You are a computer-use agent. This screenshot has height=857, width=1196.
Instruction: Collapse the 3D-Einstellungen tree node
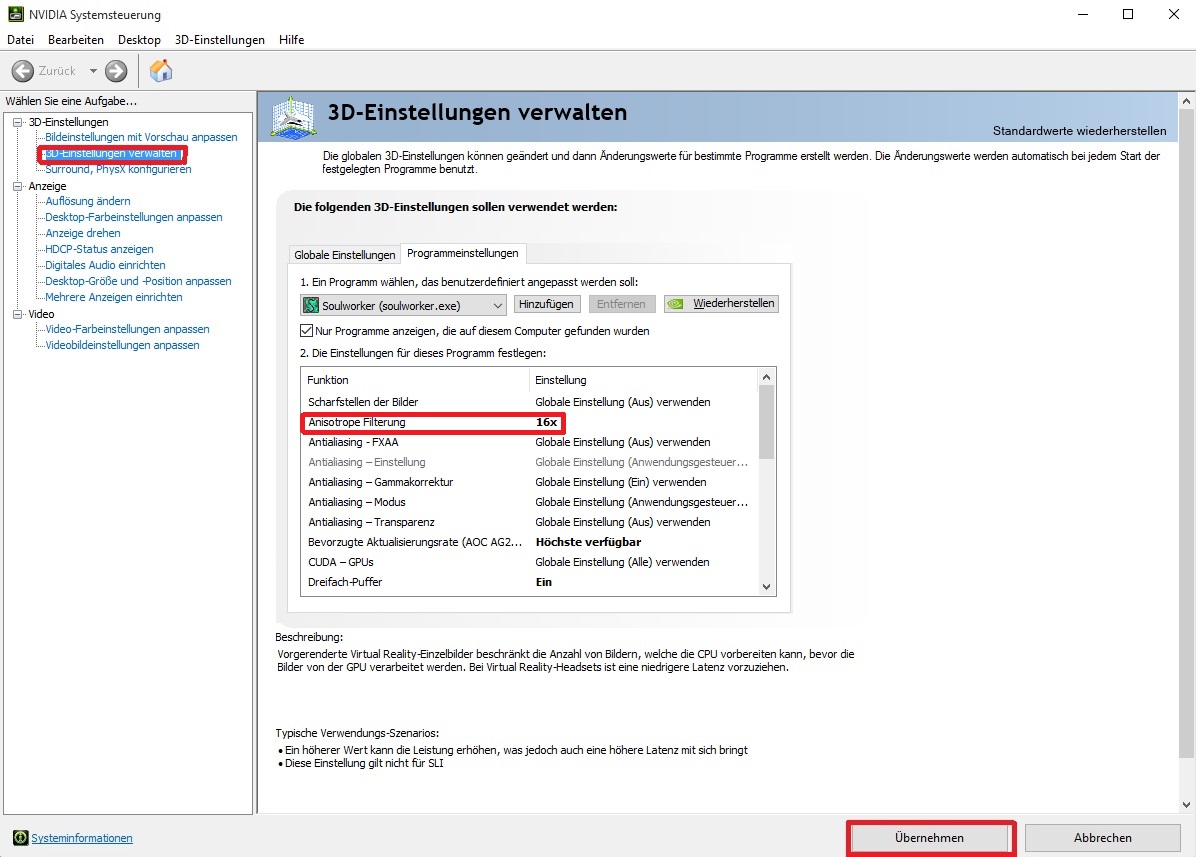pyautogui.click(x=17, y=122)
